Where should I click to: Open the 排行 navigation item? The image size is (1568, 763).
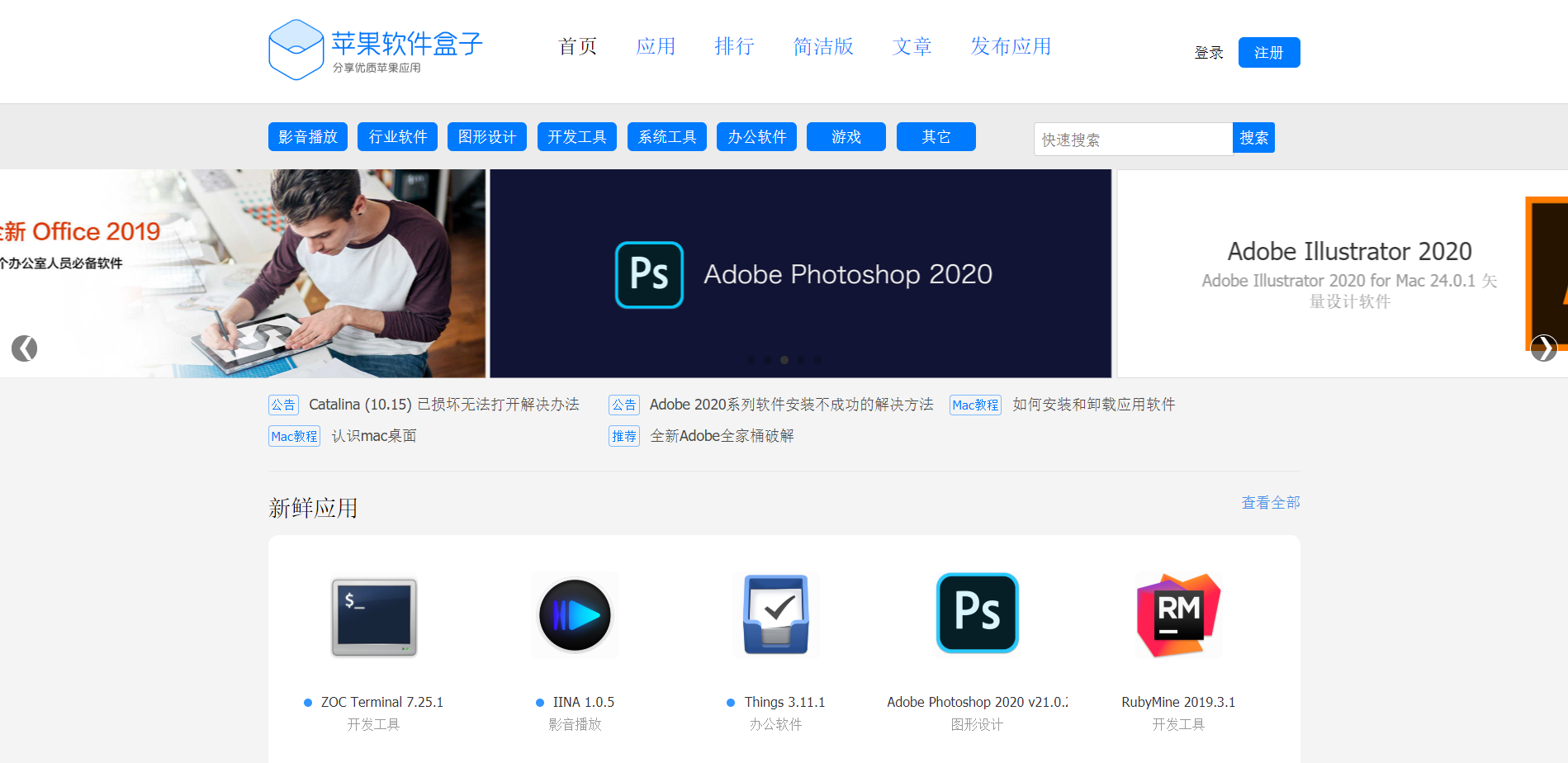tap(734, 46)
